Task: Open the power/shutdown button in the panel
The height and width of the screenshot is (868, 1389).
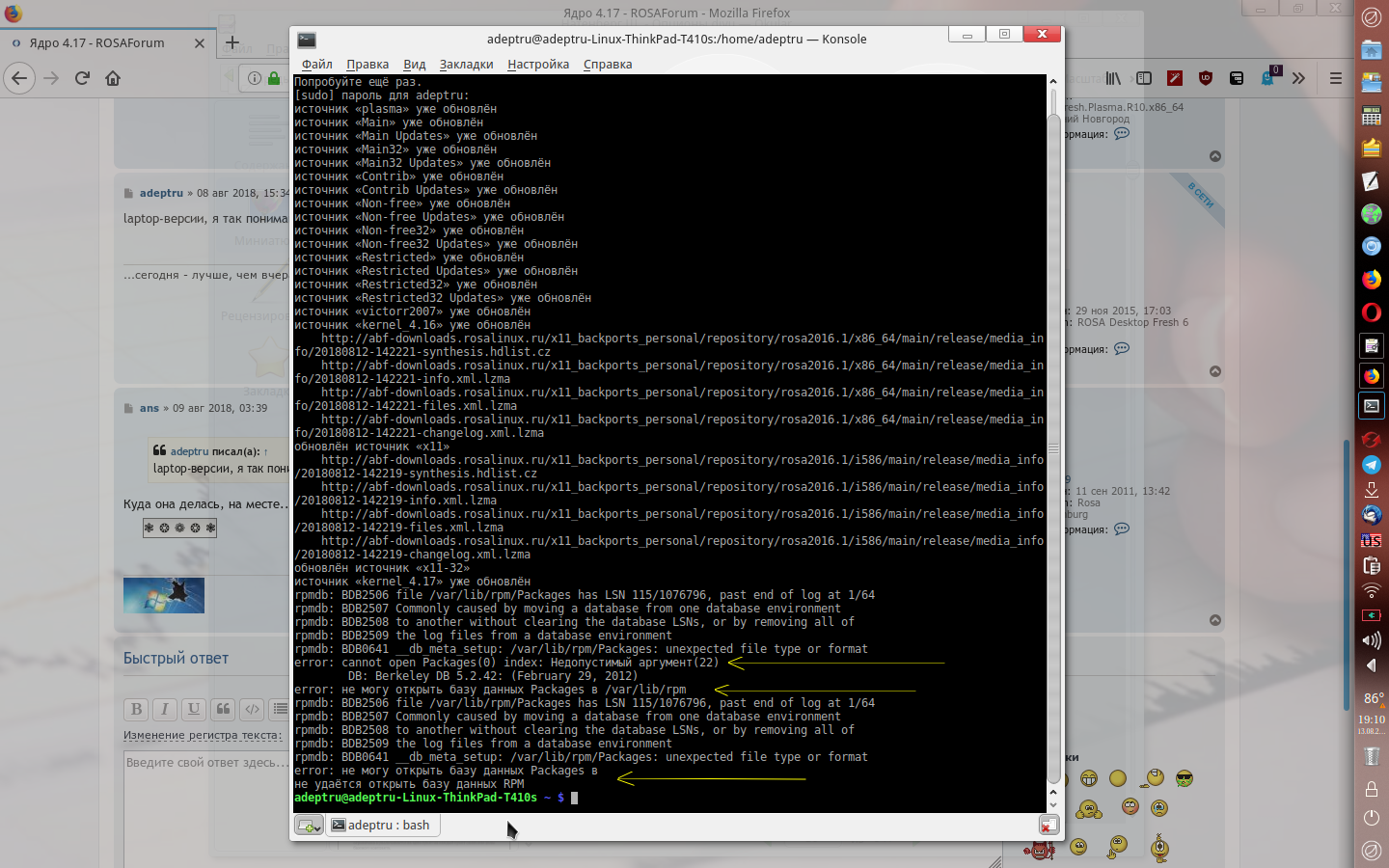Action: coord(1371,818)
